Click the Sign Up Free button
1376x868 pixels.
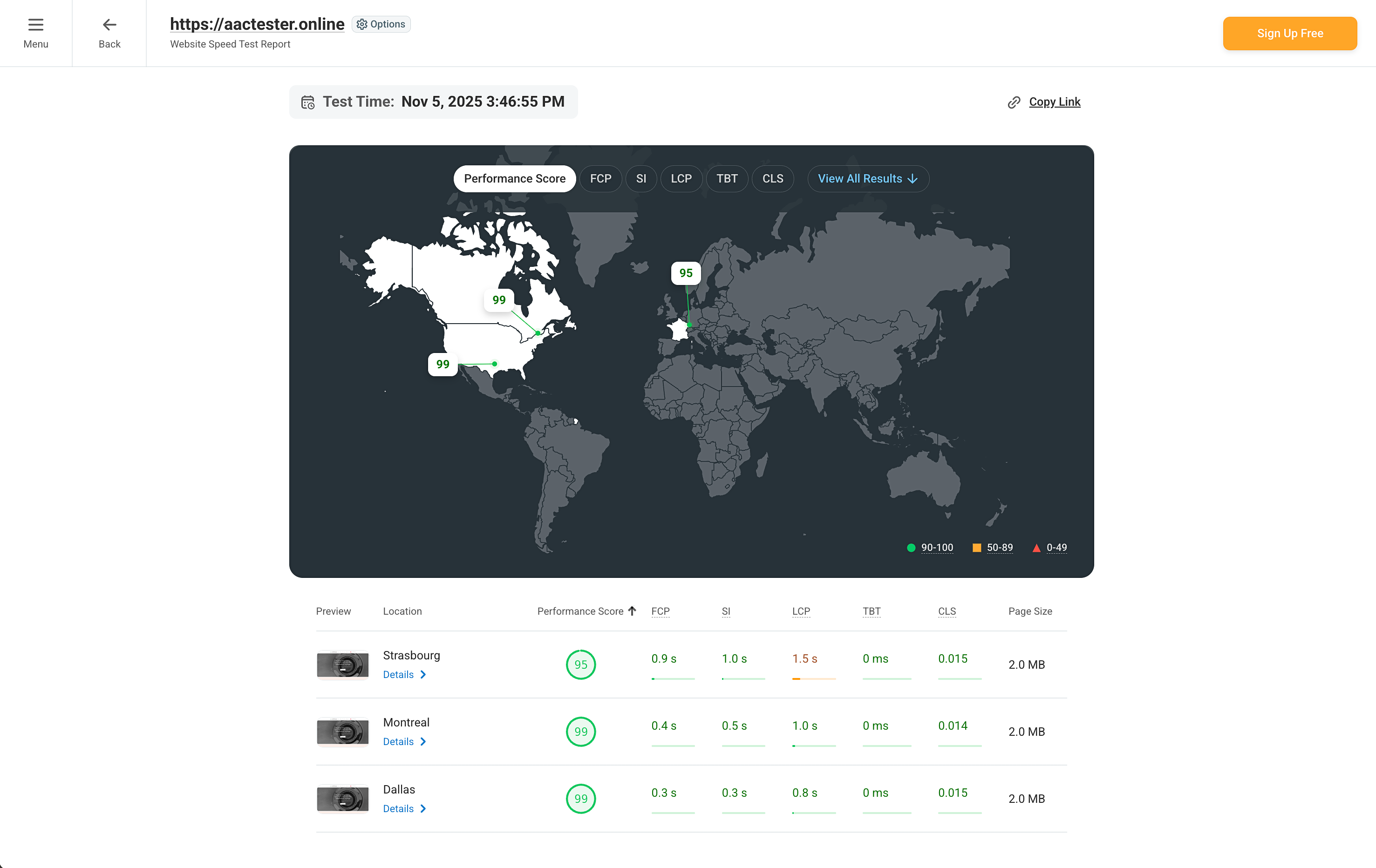click(x=1290, y=33)
